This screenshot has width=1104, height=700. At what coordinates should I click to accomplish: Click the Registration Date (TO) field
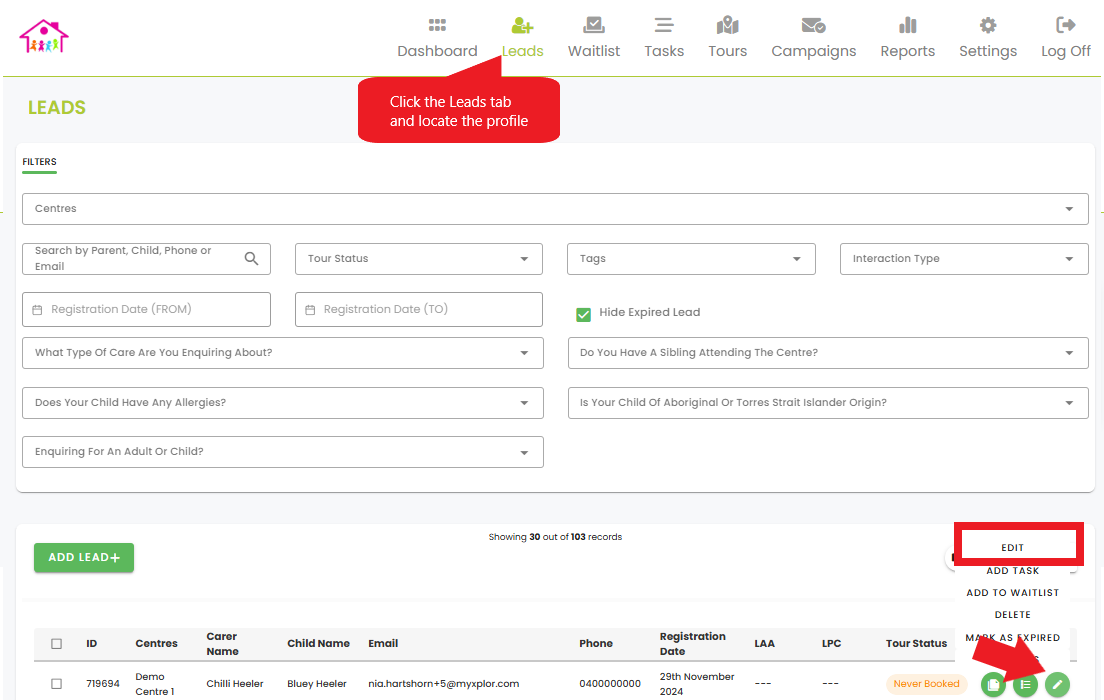419,310
